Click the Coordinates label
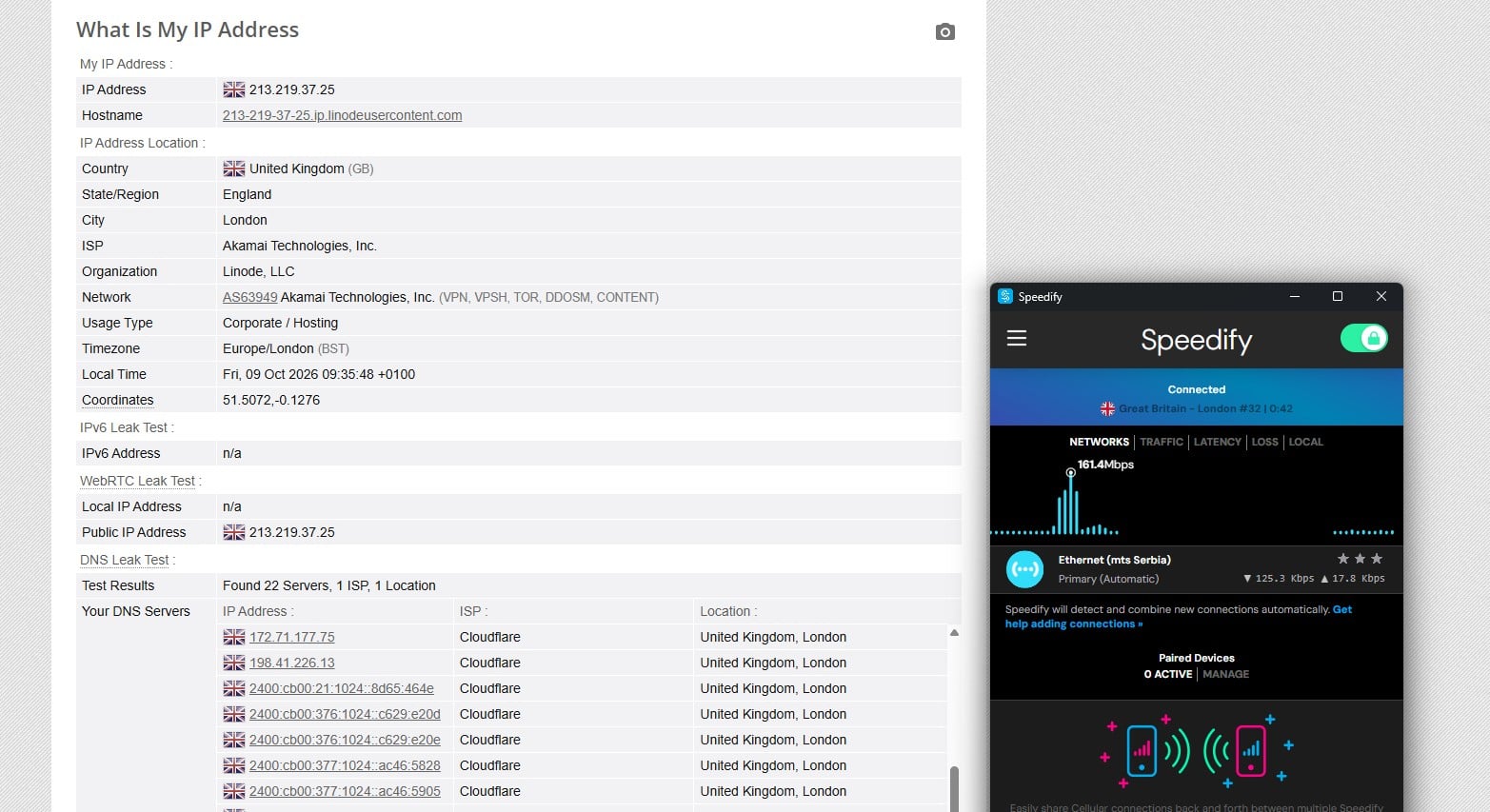1490x812 pixels. coord(117,400)
